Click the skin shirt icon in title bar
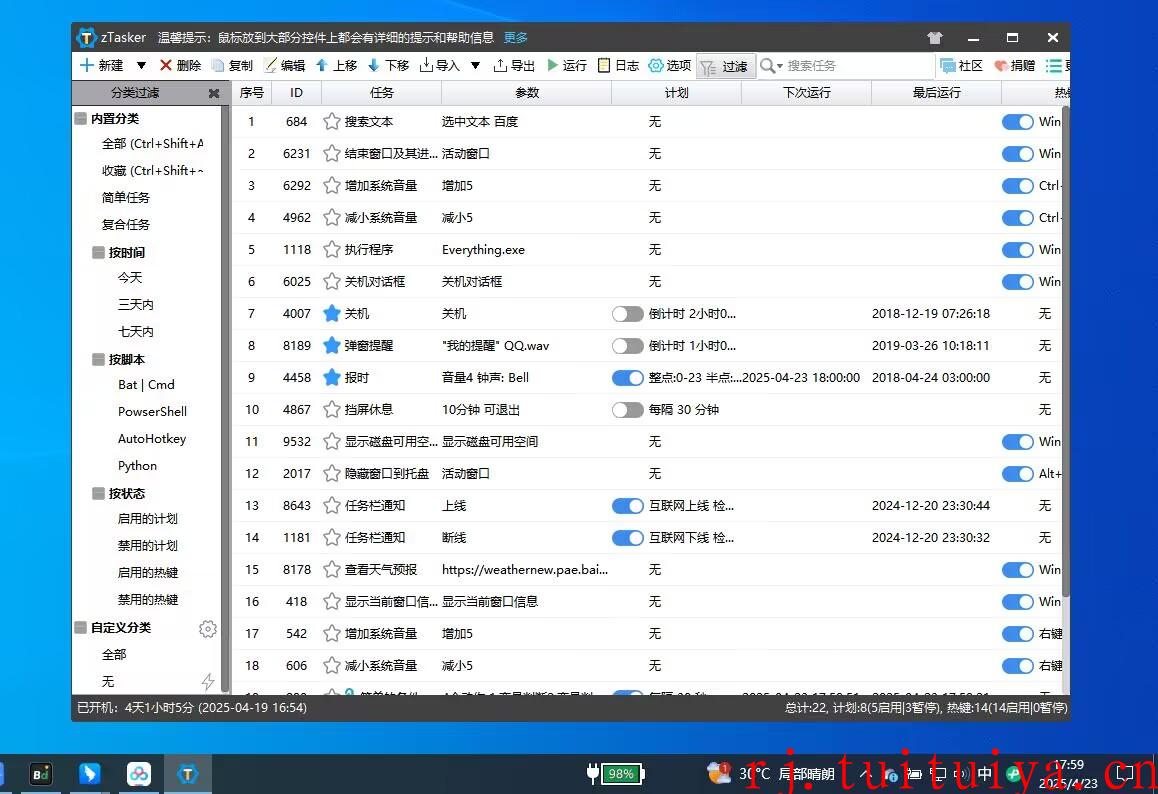The height and width of the screenshot is (794, 1158). [935, 38]
